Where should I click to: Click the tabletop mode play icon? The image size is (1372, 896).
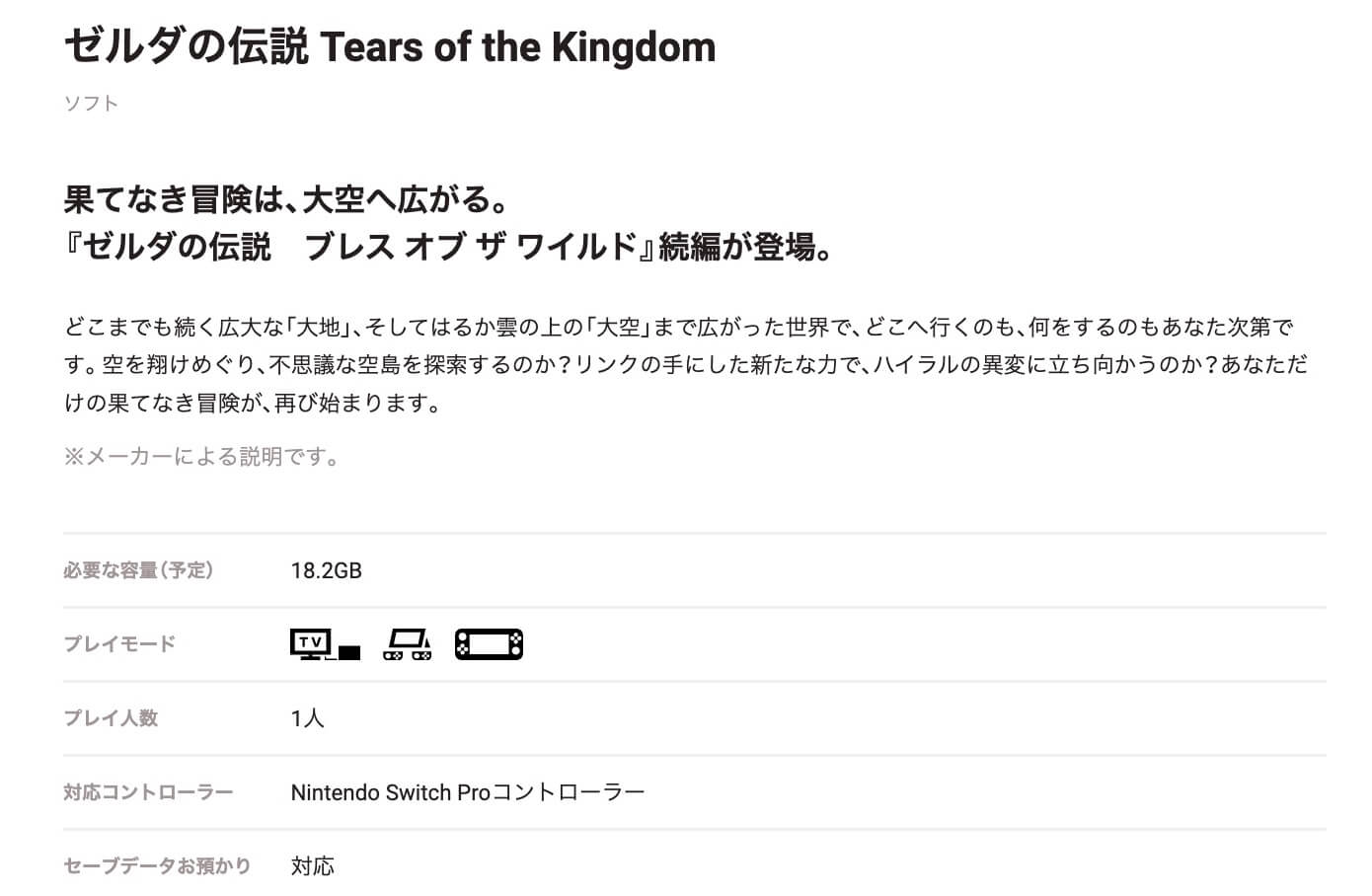(x=407, y=644)
